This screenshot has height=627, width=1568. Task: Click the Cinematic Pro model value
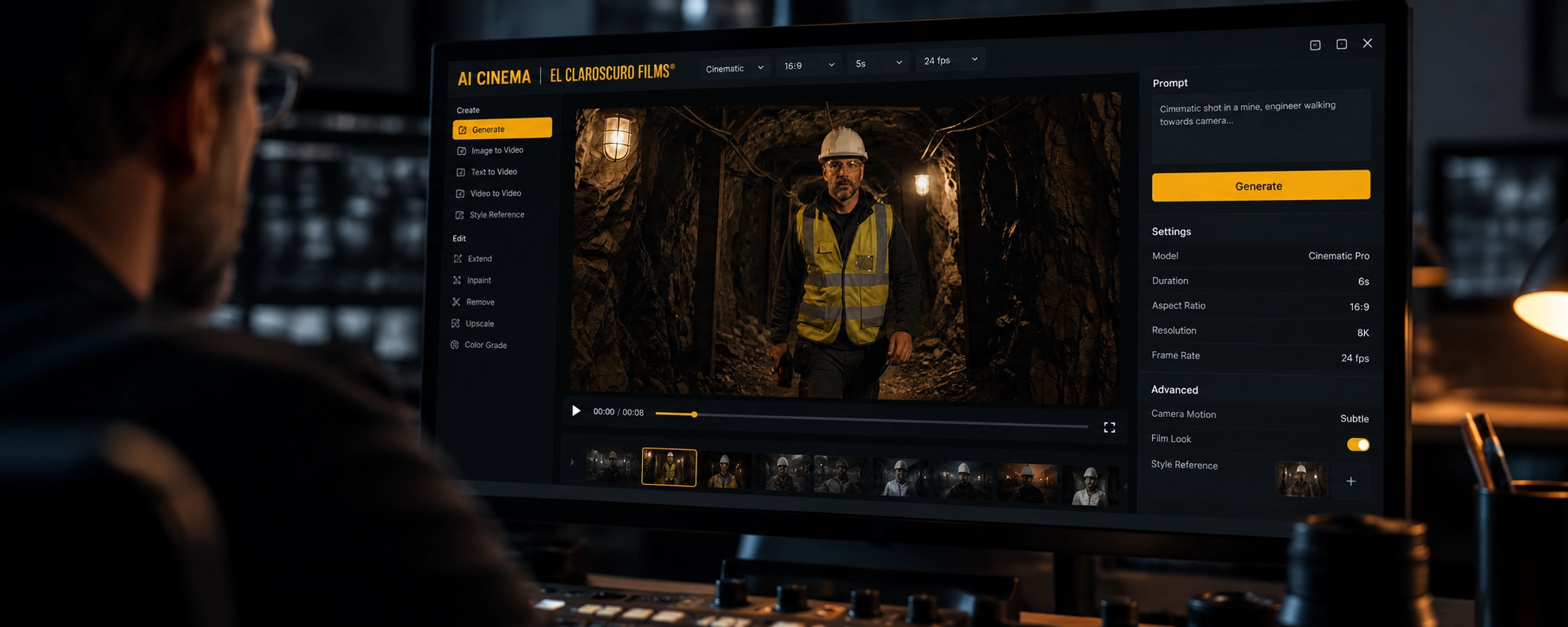[1339, 256]
